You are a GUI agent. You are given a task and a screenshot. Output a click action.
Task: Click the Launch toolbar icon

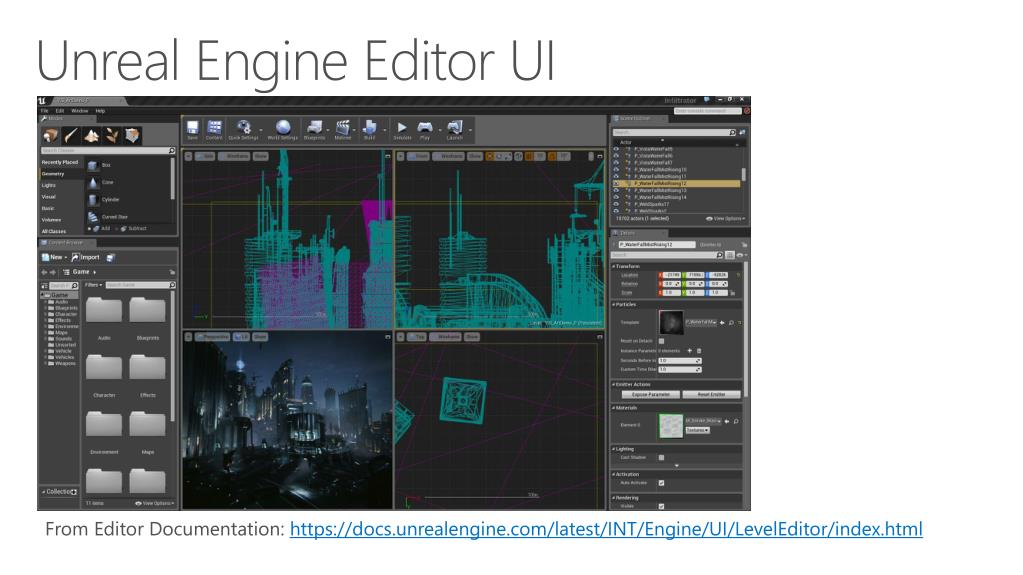[455, 129]
